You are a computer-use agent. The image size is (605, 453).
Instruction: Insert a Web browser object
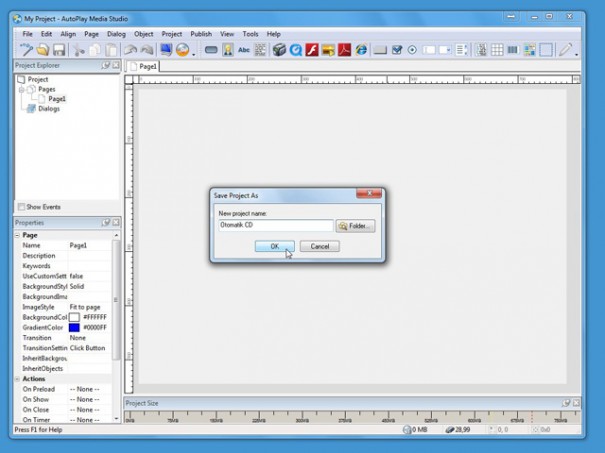(x=361, y=50)
